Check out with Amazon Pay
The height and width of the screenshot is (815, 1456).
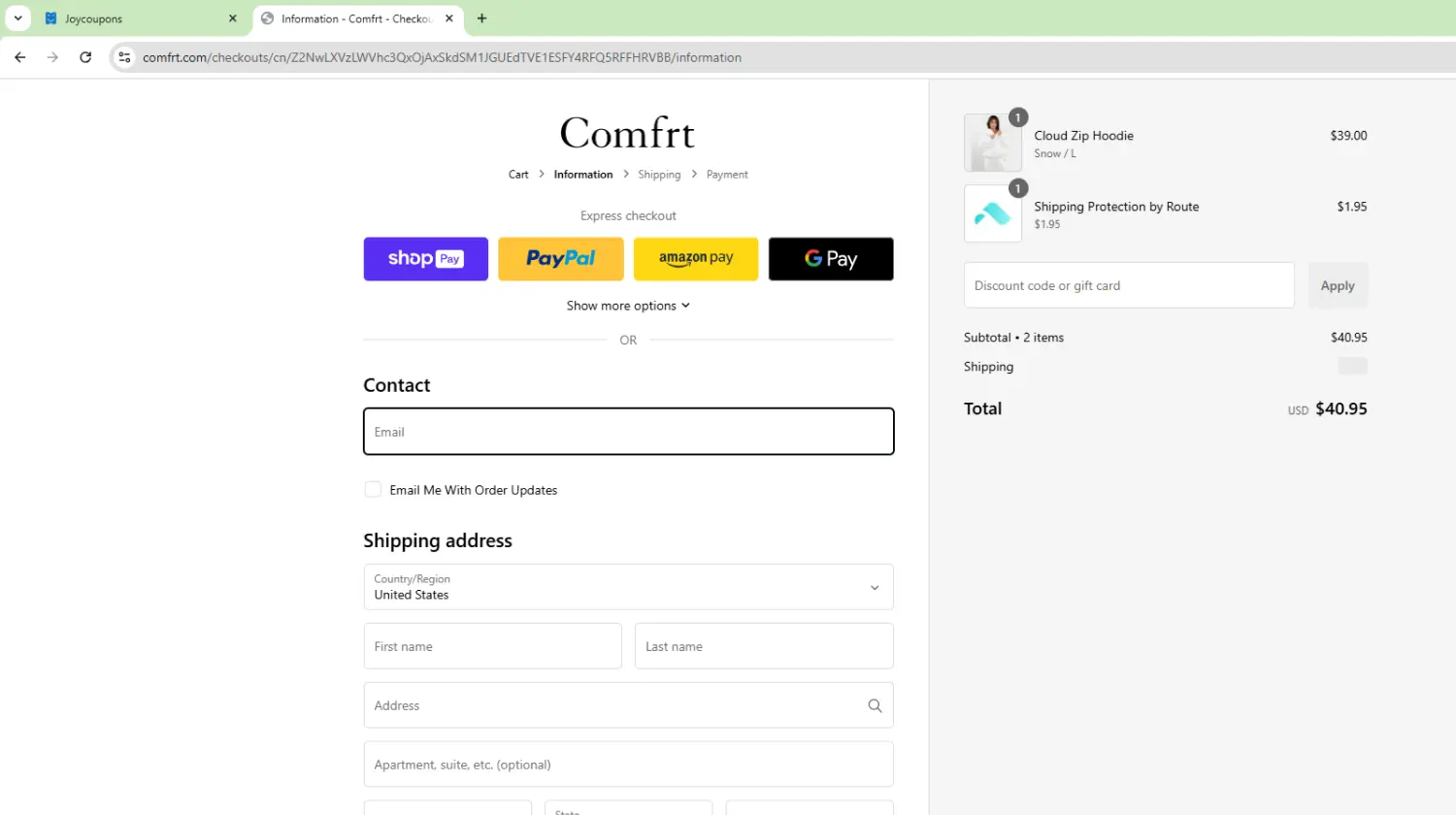coord(696,259)
